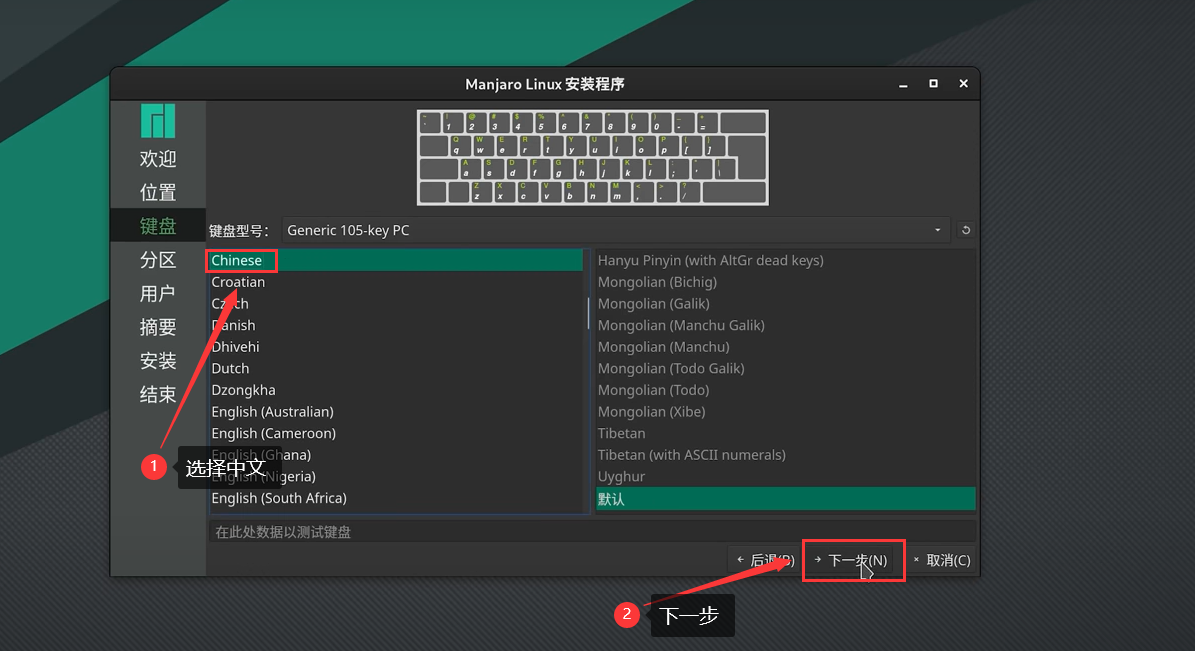Choose Mongolian (Bichig) variant
The height and width of the screenshot is (651, 1195).
(786, 282)
